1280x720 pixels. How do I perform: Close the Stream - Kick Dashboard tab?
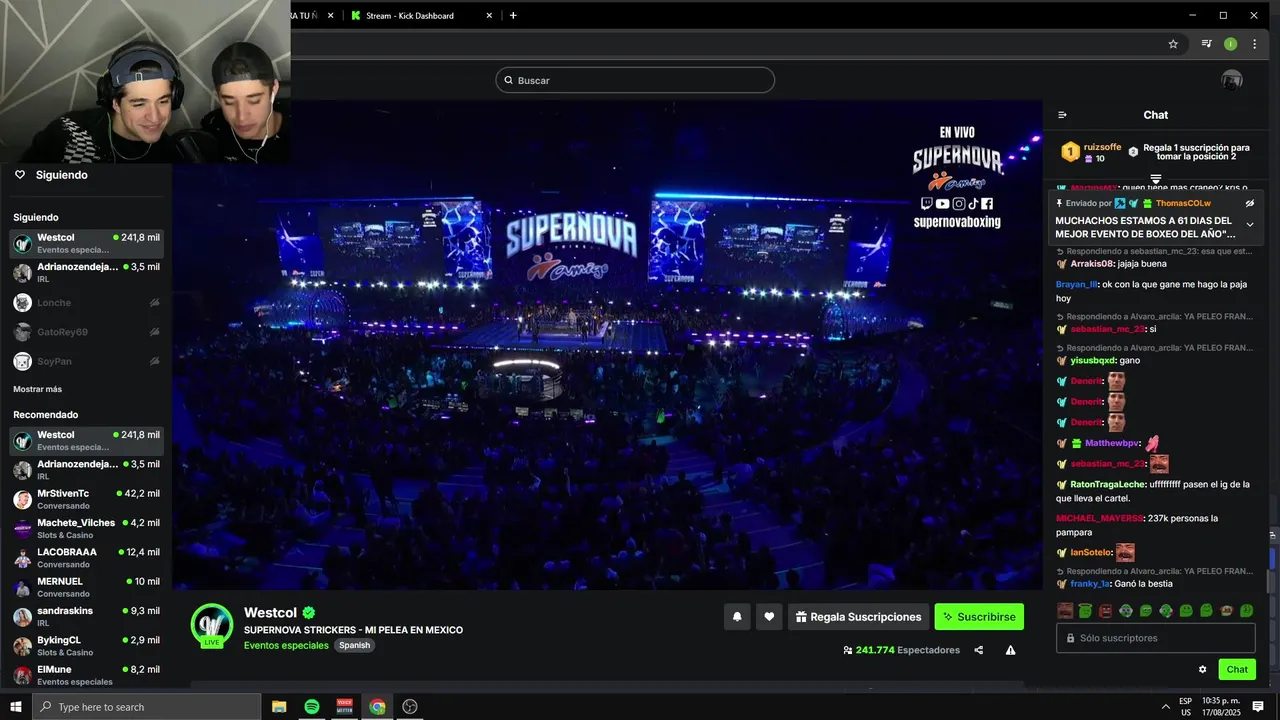489,15
